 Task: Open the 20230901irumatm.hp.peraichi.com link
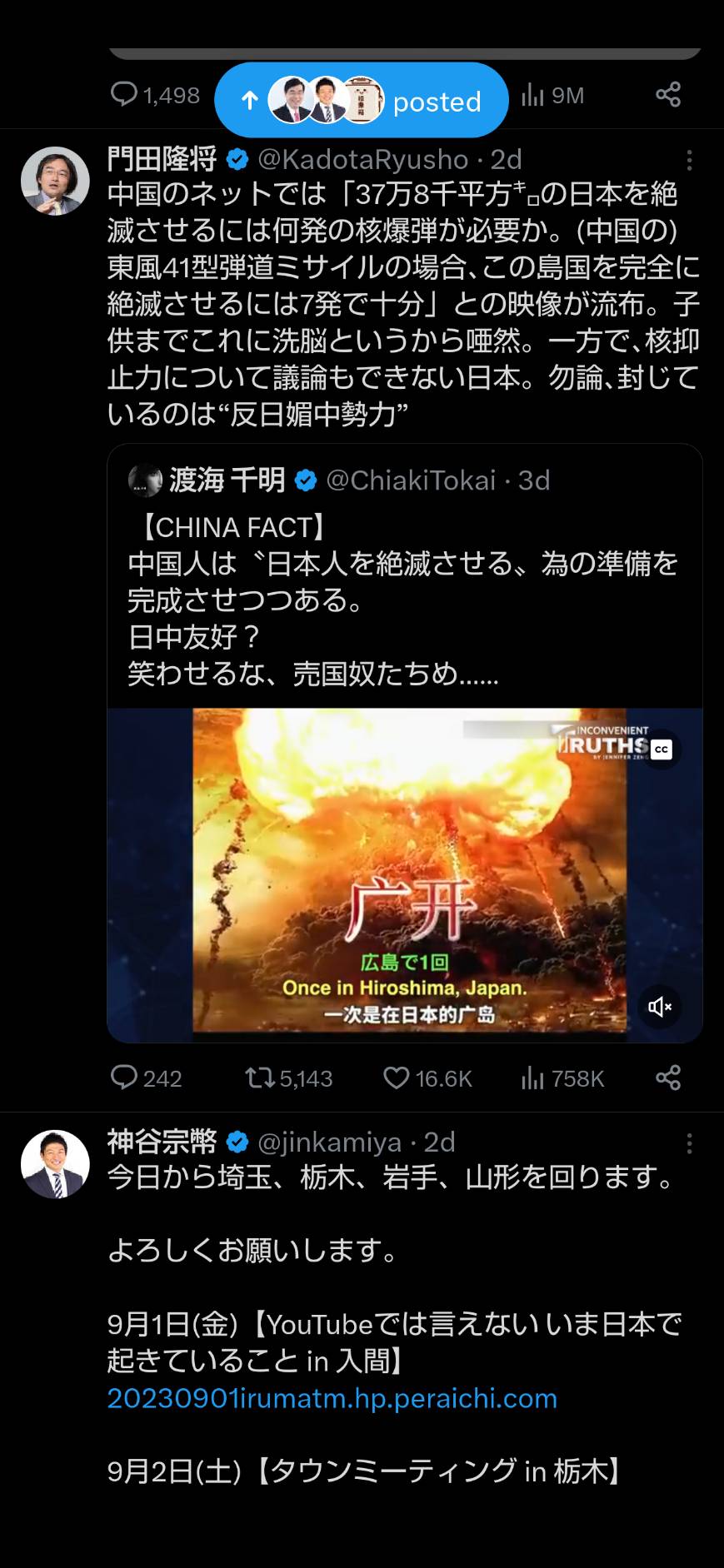[x=332, y=1398]
